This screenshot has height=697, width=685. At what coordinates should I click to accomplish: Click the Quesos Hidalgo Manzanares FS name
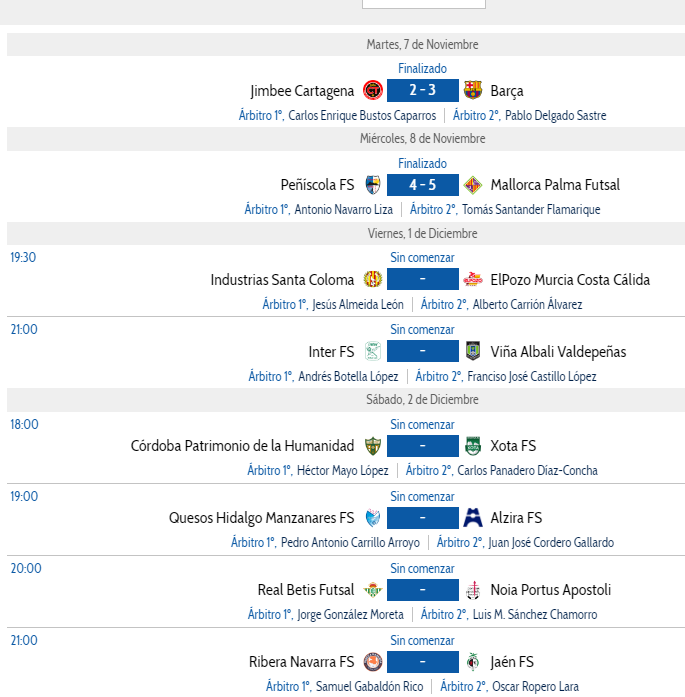pyautogui.click(x=261, y=518)
